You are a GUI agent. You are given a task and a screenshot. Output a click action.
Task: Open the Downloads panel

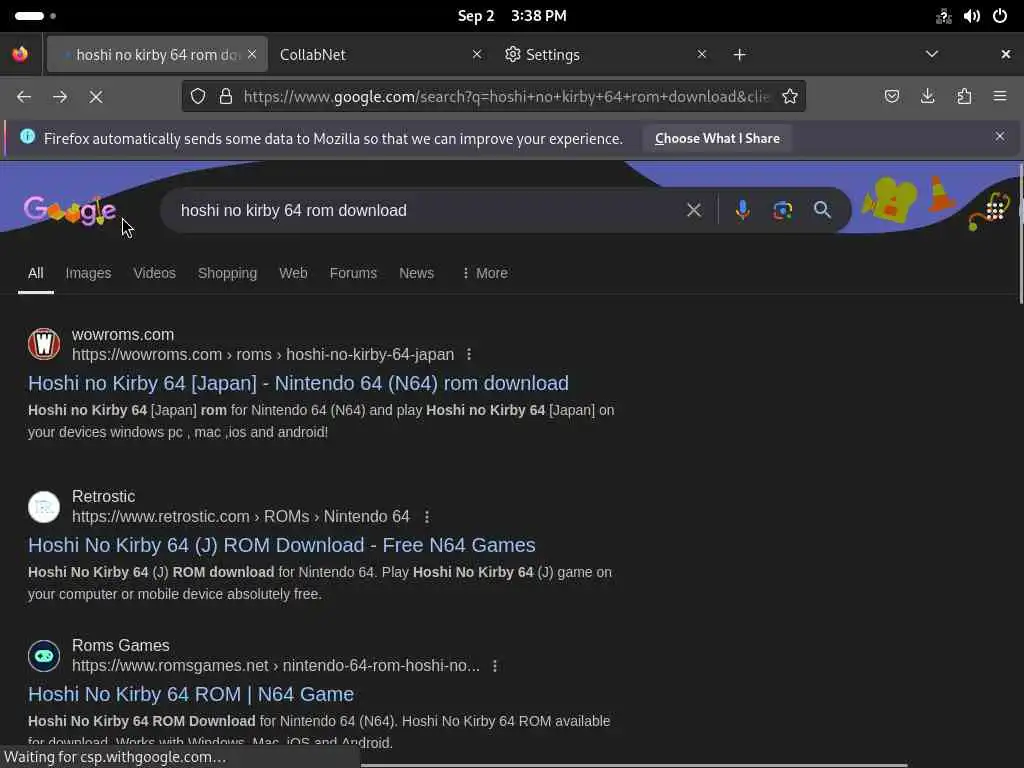[928, 97]
